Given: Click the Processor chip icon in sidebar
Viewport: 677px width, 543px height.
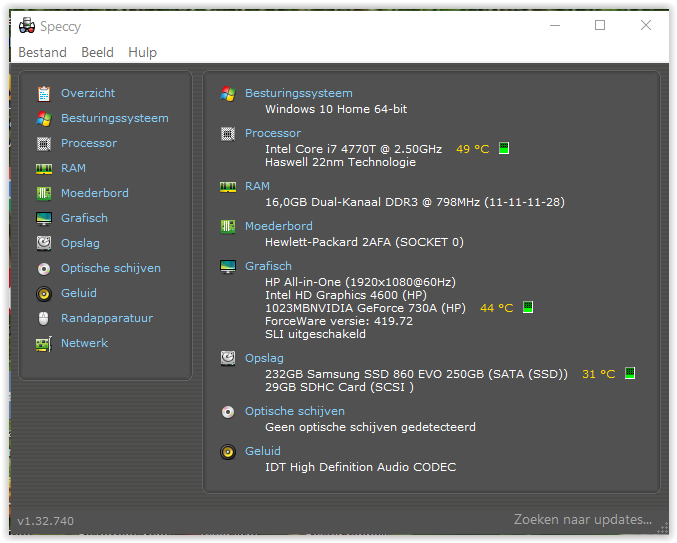Looking at the screenshot, I should point(43,143).
